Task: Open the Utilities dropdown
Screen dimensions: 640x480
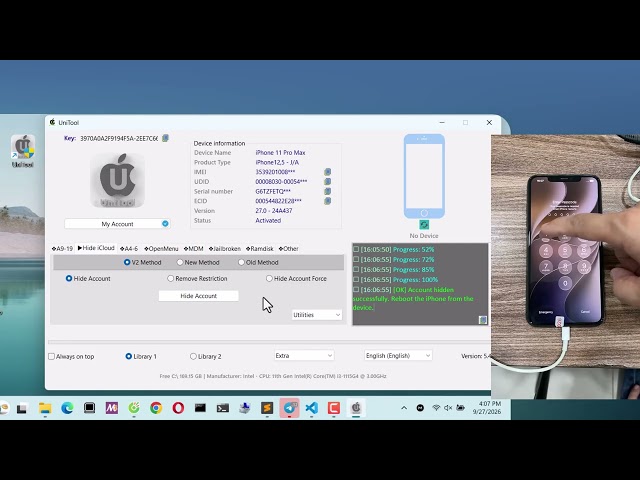Action: coord(317,315)
